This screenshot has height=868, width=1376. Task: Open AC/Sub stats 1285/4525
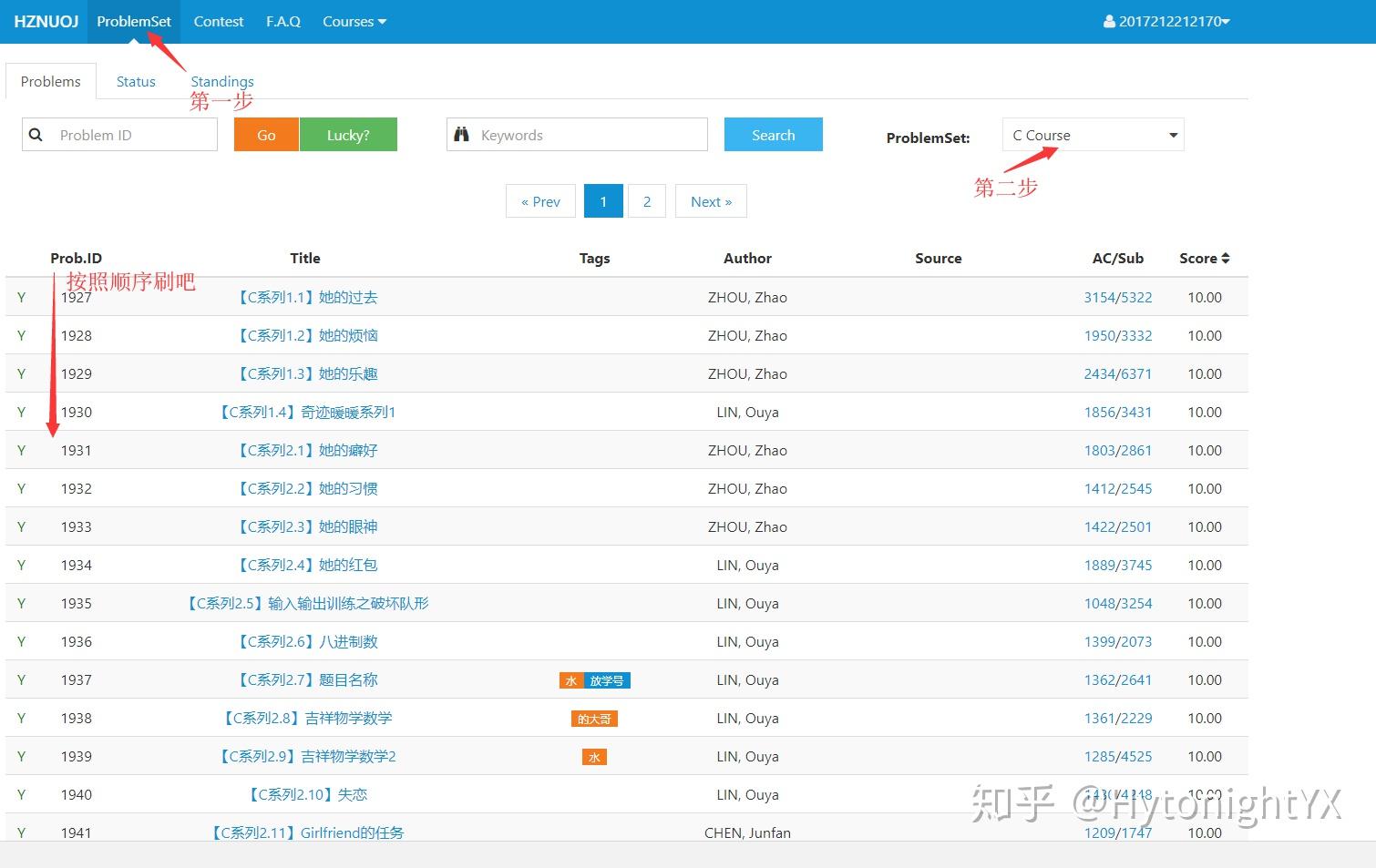[x=1118, y=757]
